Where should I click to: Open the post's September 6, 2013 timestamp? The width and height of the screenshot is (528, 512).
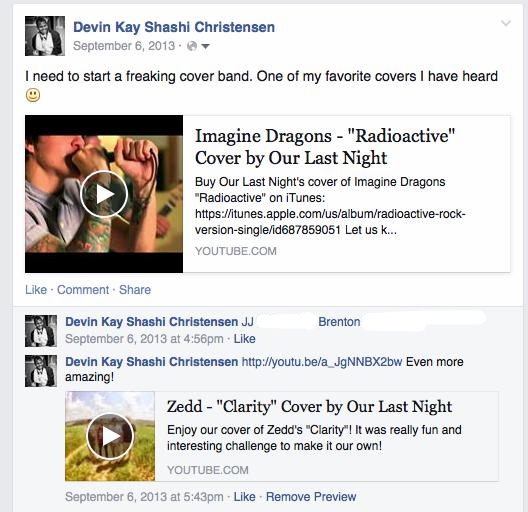coord(124,46)
